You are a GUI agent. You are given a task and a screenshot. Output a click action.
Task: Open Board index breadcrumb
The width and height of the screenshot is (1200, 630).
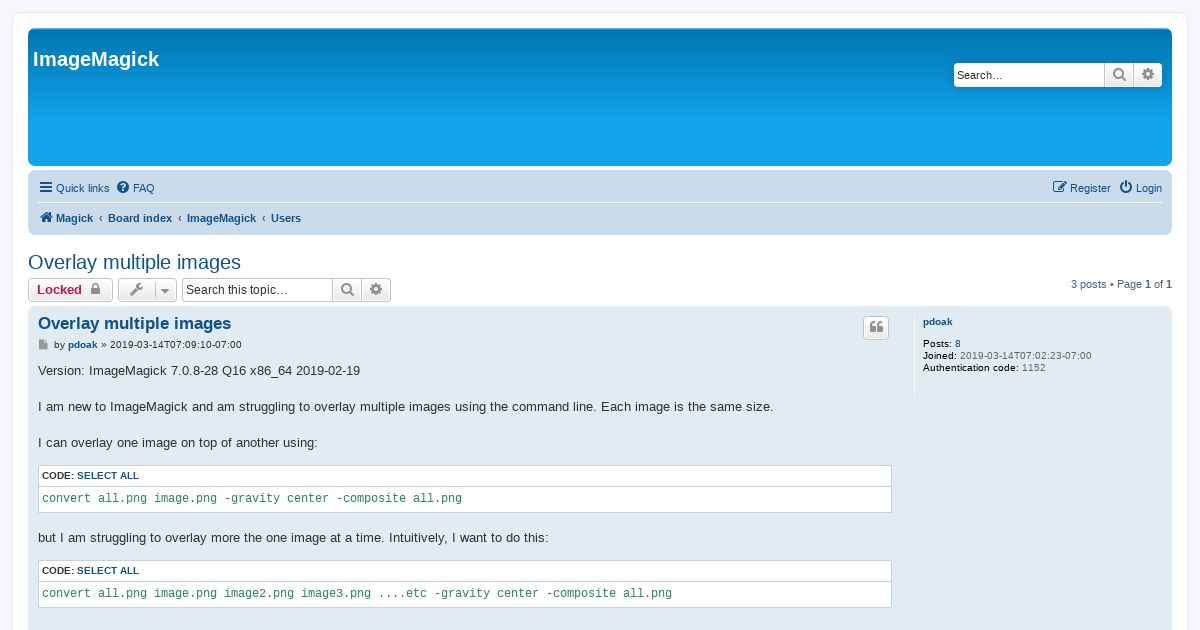point(140,218)
